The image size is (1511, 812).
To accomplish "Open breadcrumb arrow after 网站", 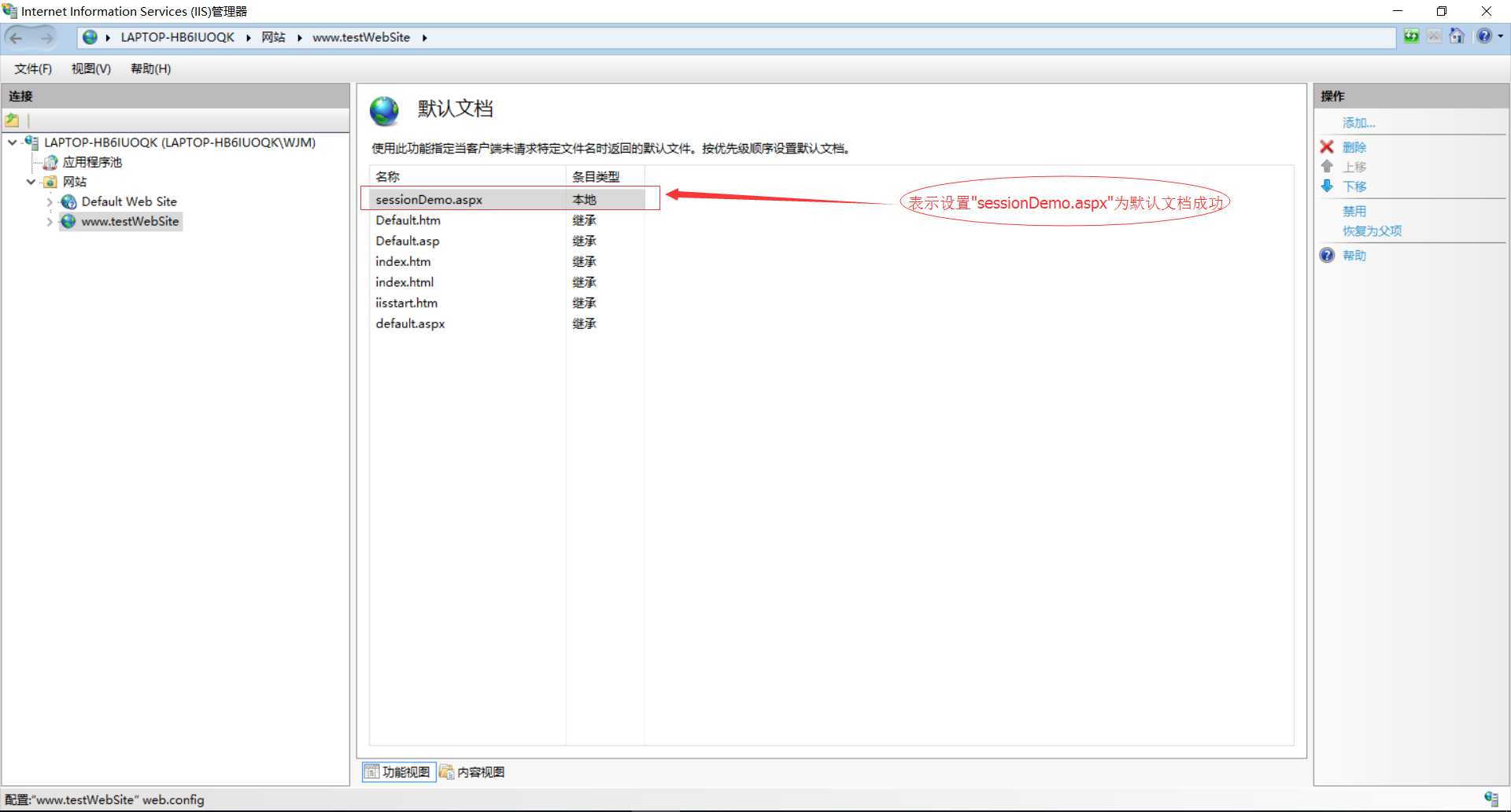I will 299,38.
